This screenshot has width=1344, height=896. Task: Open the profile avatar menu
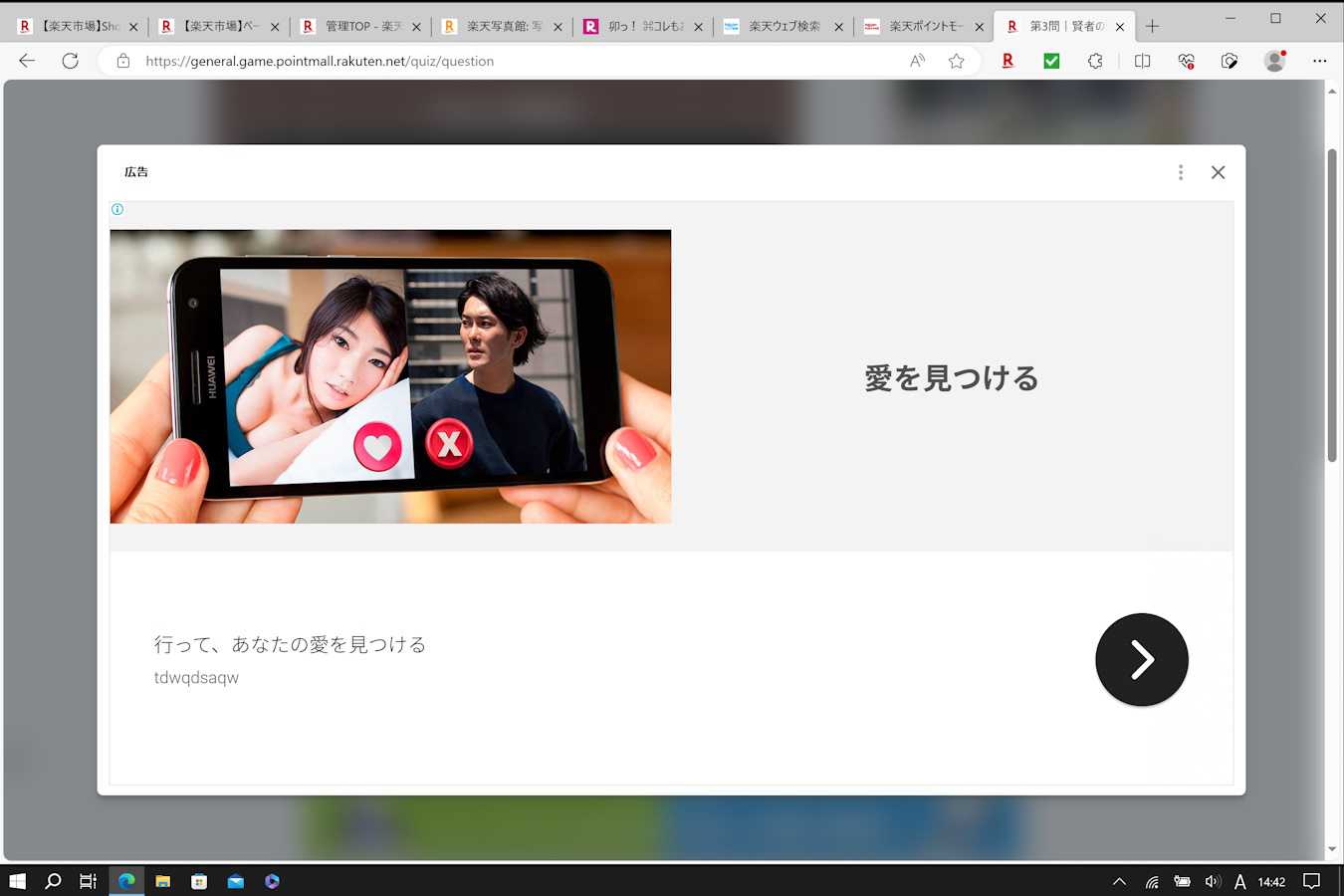tap(1275, 61)
